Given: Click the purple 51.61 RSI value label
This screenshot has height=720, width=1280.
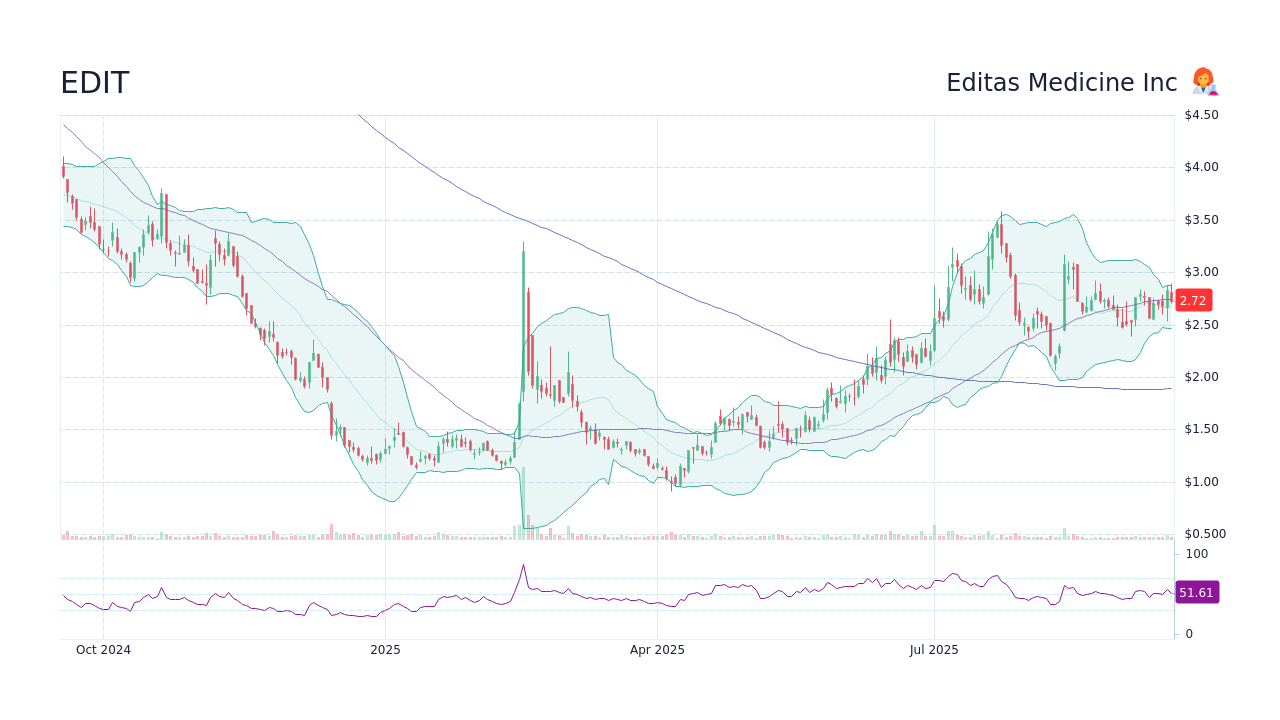Looking at the screenshot, I should pyautogui.click(x=1196, y=592).
